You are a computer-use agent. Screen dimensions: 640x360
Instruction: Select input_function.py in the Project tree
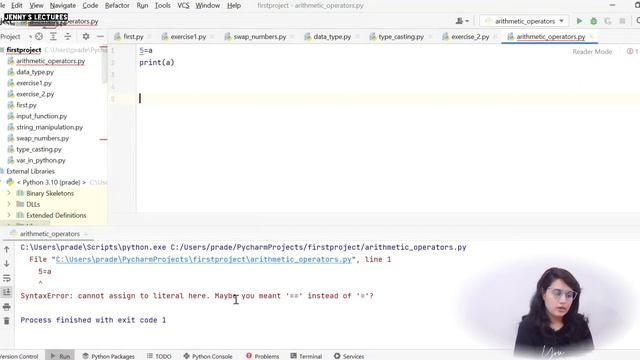tap(42, 116)
